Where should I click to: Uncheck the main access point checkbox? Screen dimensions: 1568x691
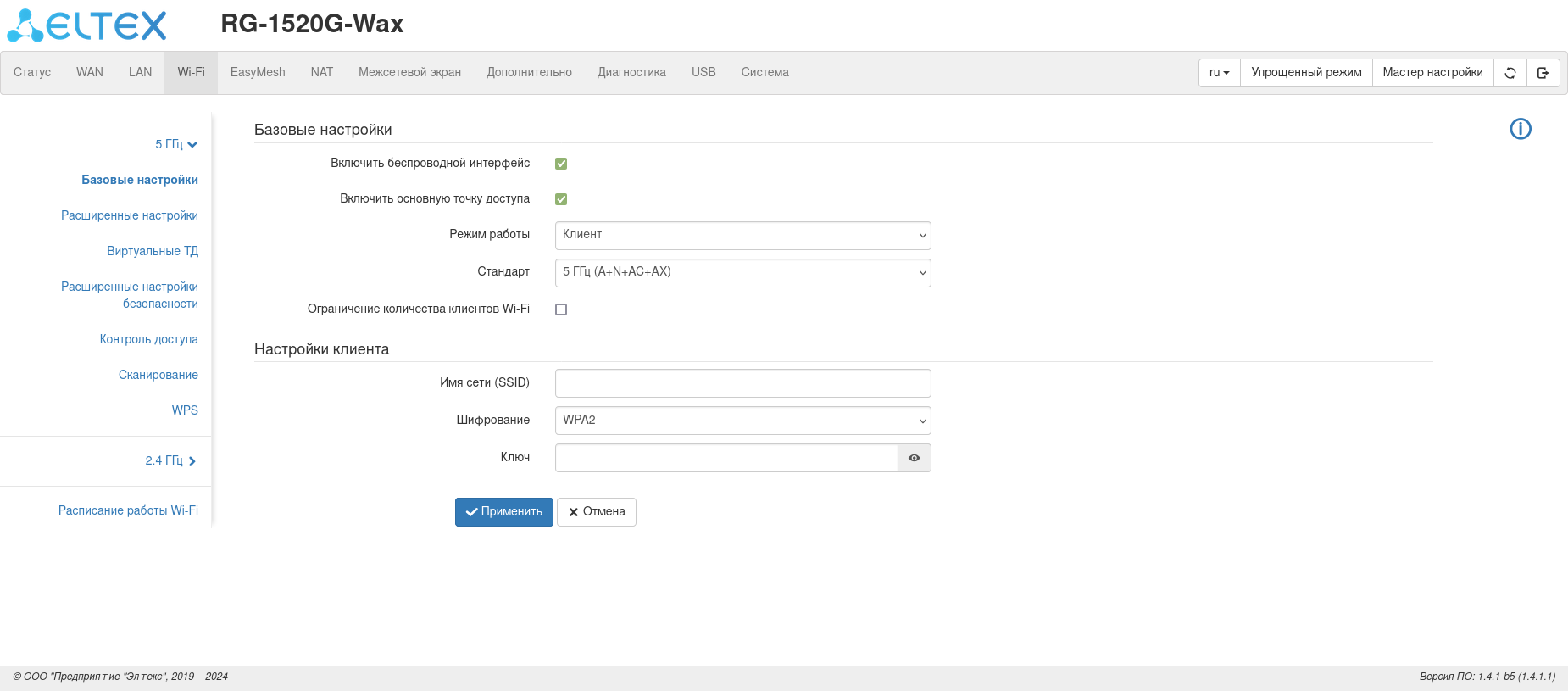tap(561, 199)
